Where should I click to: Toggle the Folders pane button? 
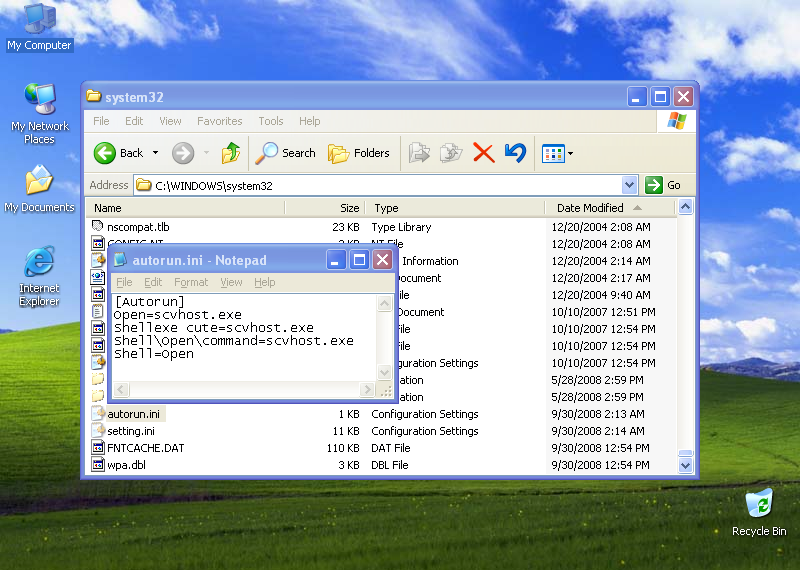click(358, 153)
